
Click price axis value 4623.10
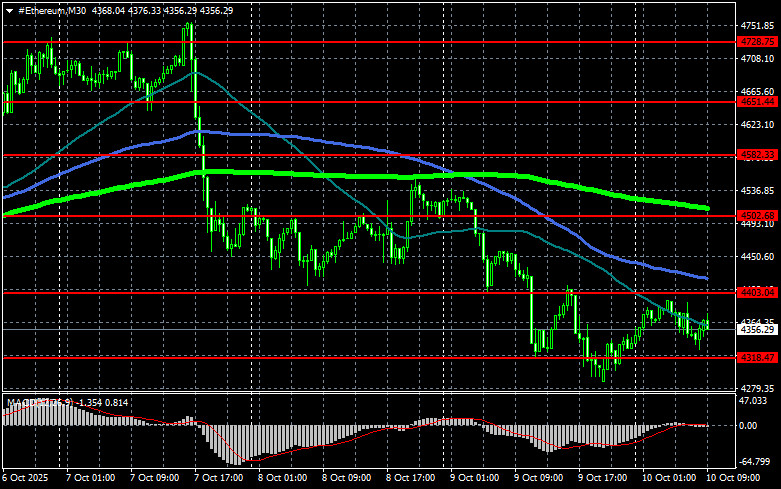point(757,124)
